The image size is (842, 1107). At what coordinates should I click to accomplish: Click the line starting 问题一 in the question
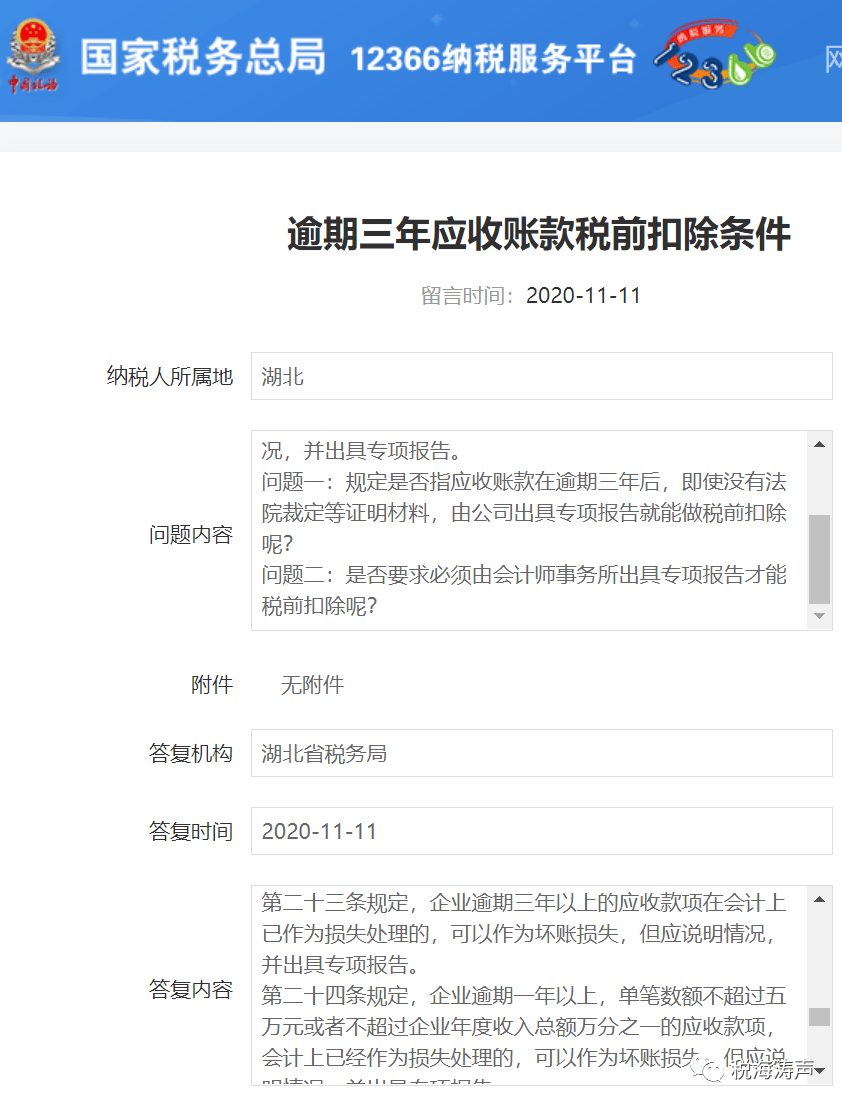point(524,481)
